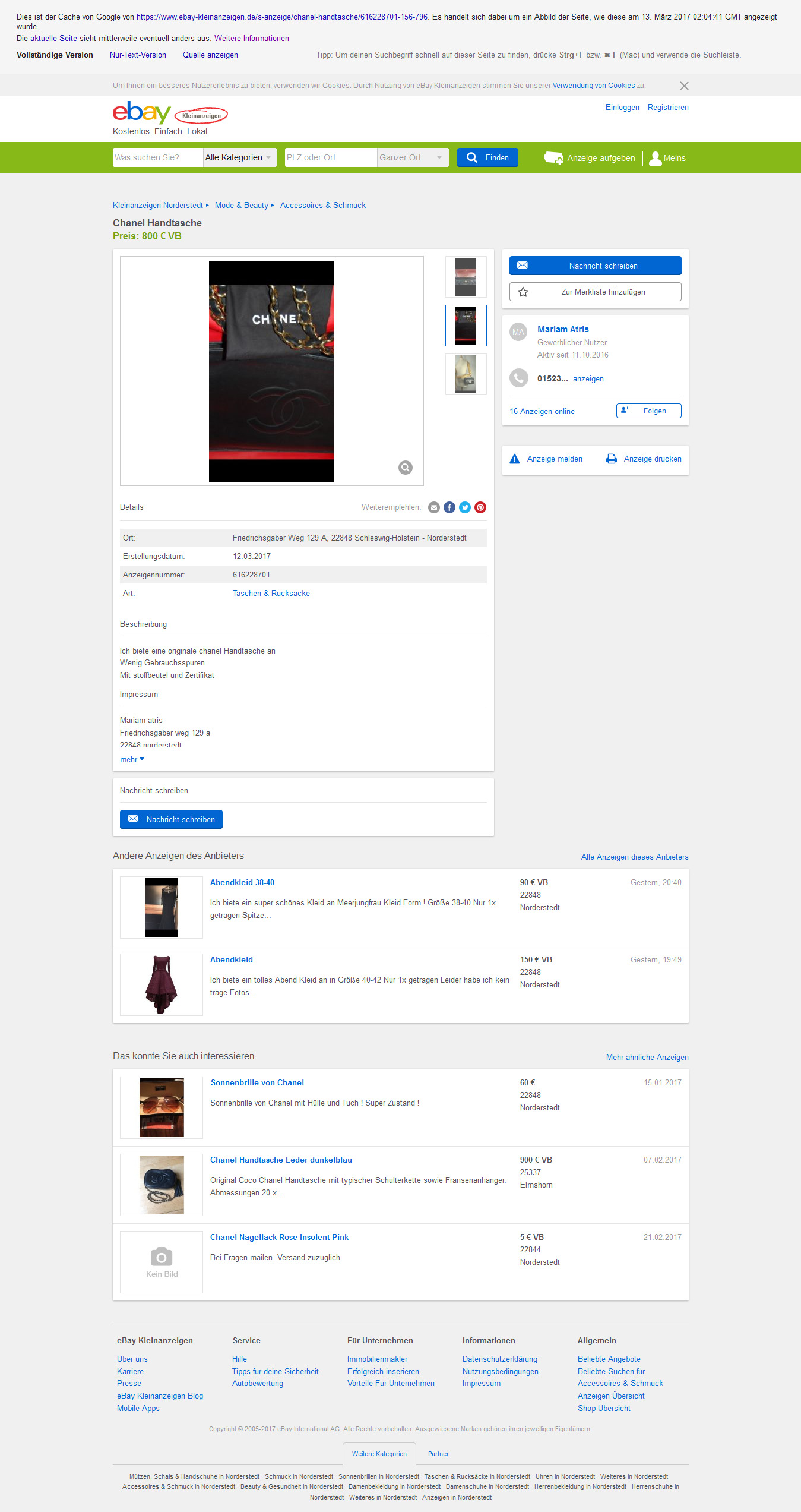Open the Alle Kategorien dropdown
Image resolution: width=801 pixels, height=1512 pixels.
click(239, 157)
